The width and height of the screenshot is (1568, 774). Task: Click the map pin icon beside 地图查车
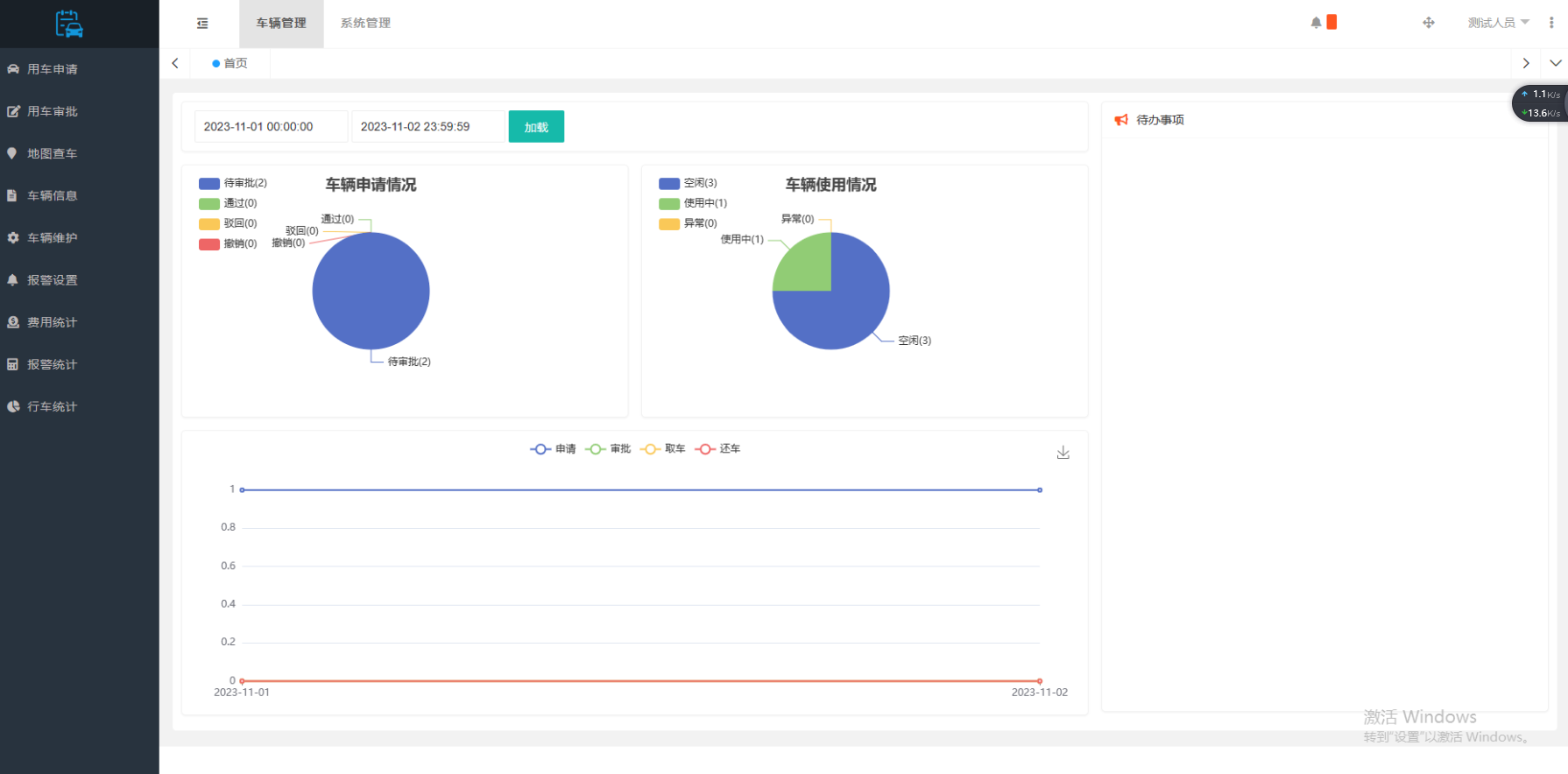(12, 153)
